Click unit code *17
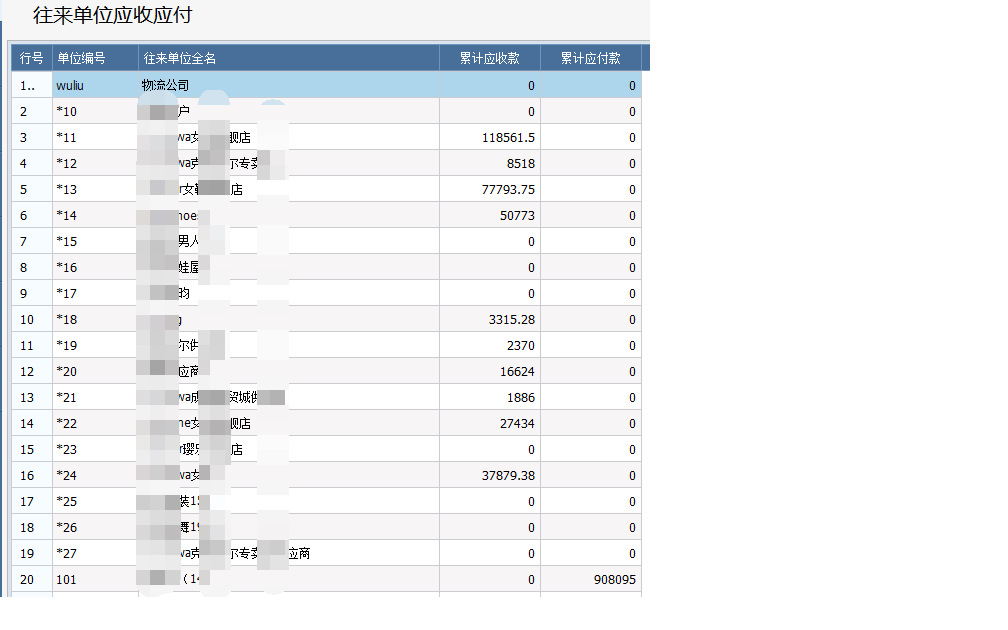1008x630 pixels. pos(95,294)
